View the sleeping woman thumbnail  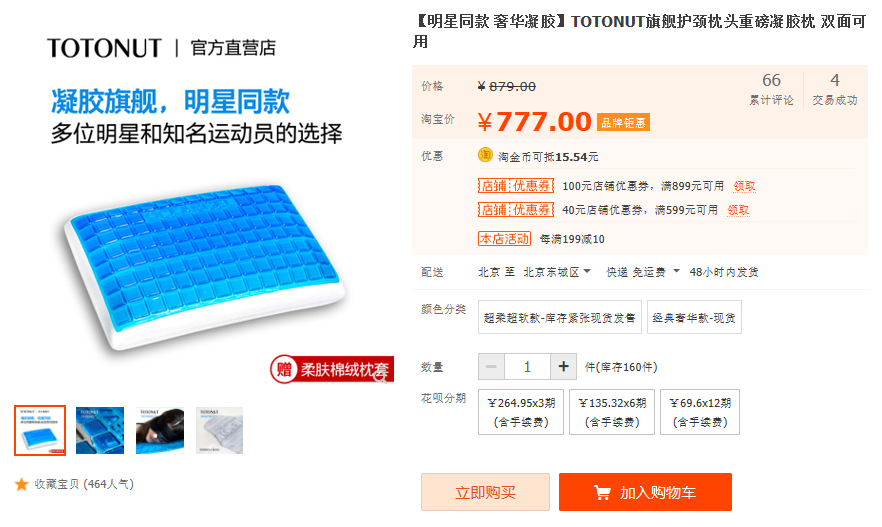coord(160,430)
